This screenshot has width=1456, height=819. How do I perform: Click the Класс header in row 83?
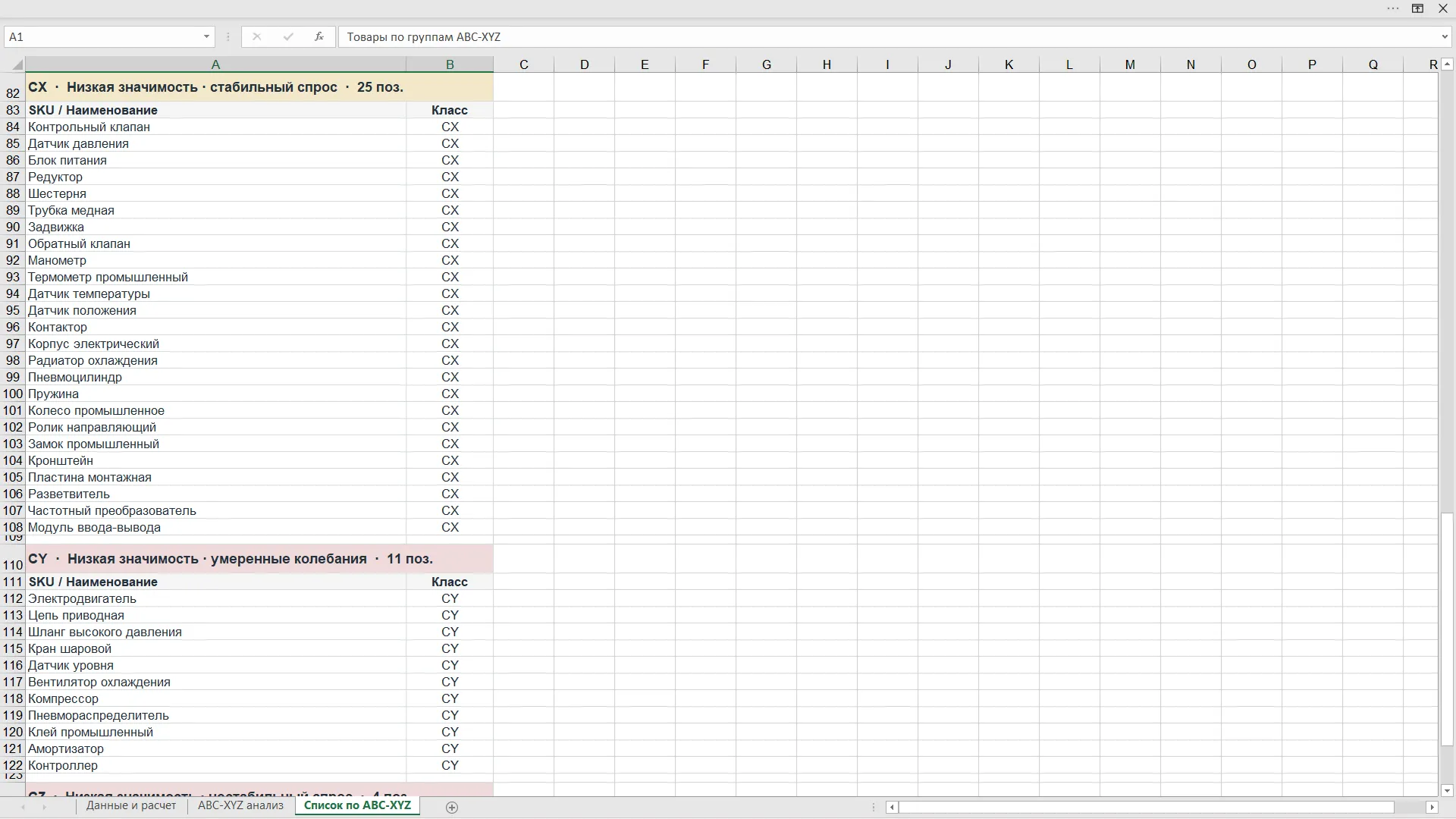450,110
